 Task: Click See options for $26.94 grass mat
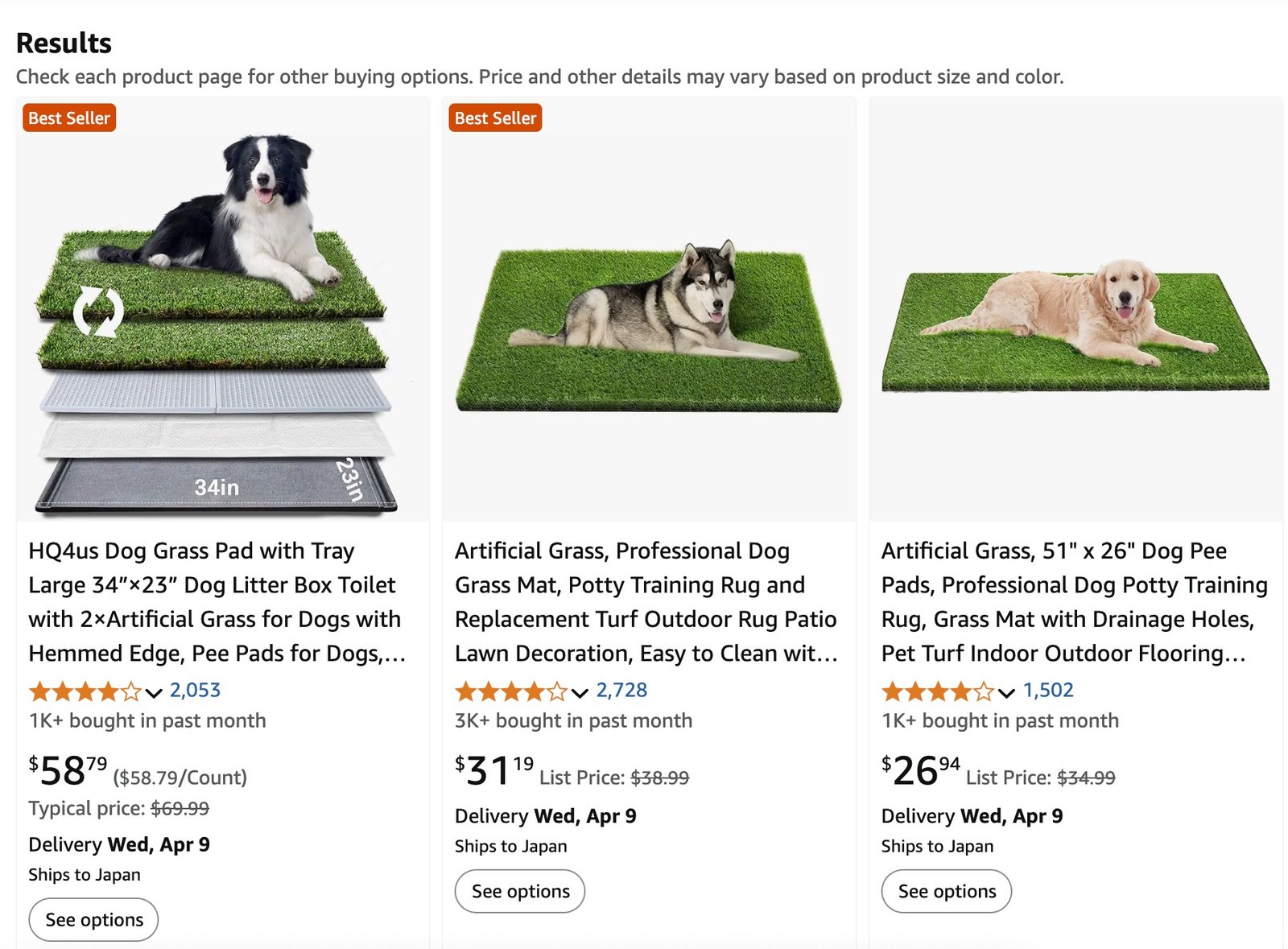[x=947, y=891]
